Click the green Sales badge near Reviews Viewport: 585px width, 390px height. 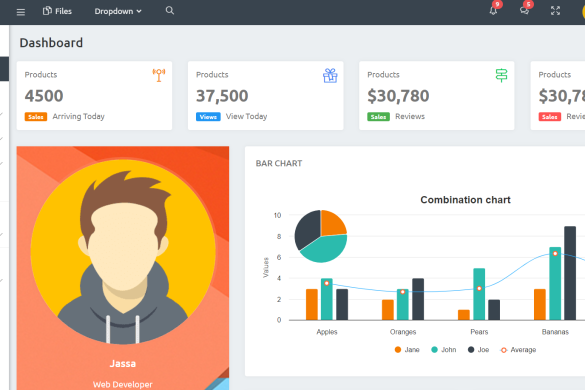(378, 117)
